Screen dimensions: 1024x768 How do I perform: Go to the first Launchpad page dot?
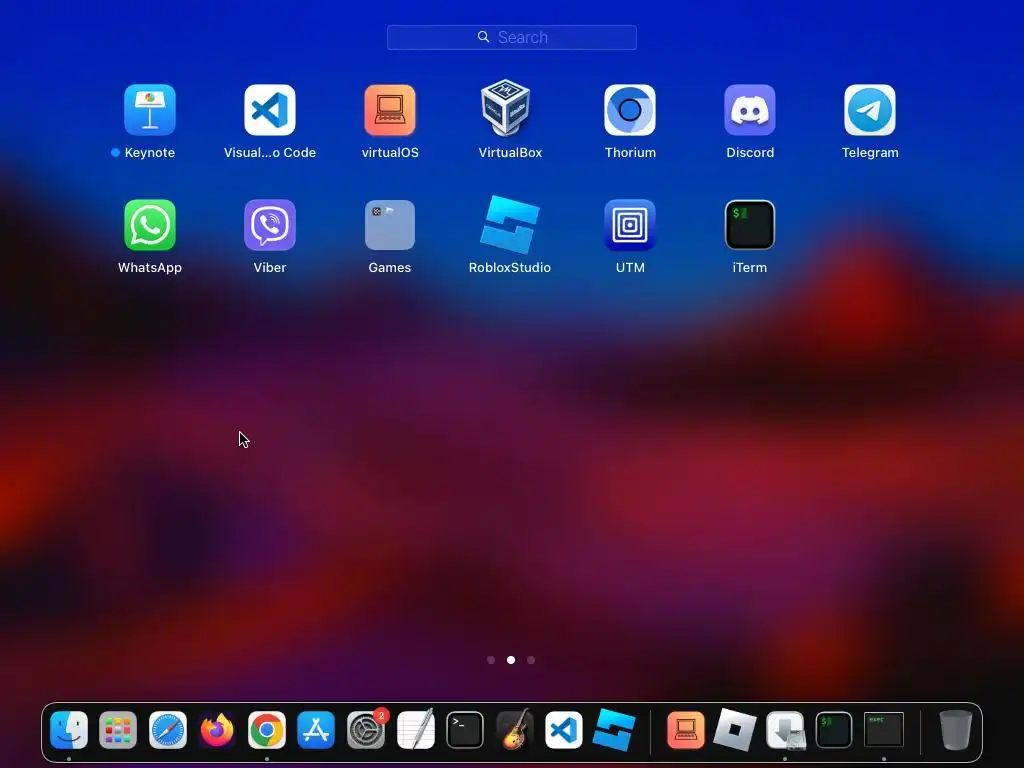tap(491, 660)
